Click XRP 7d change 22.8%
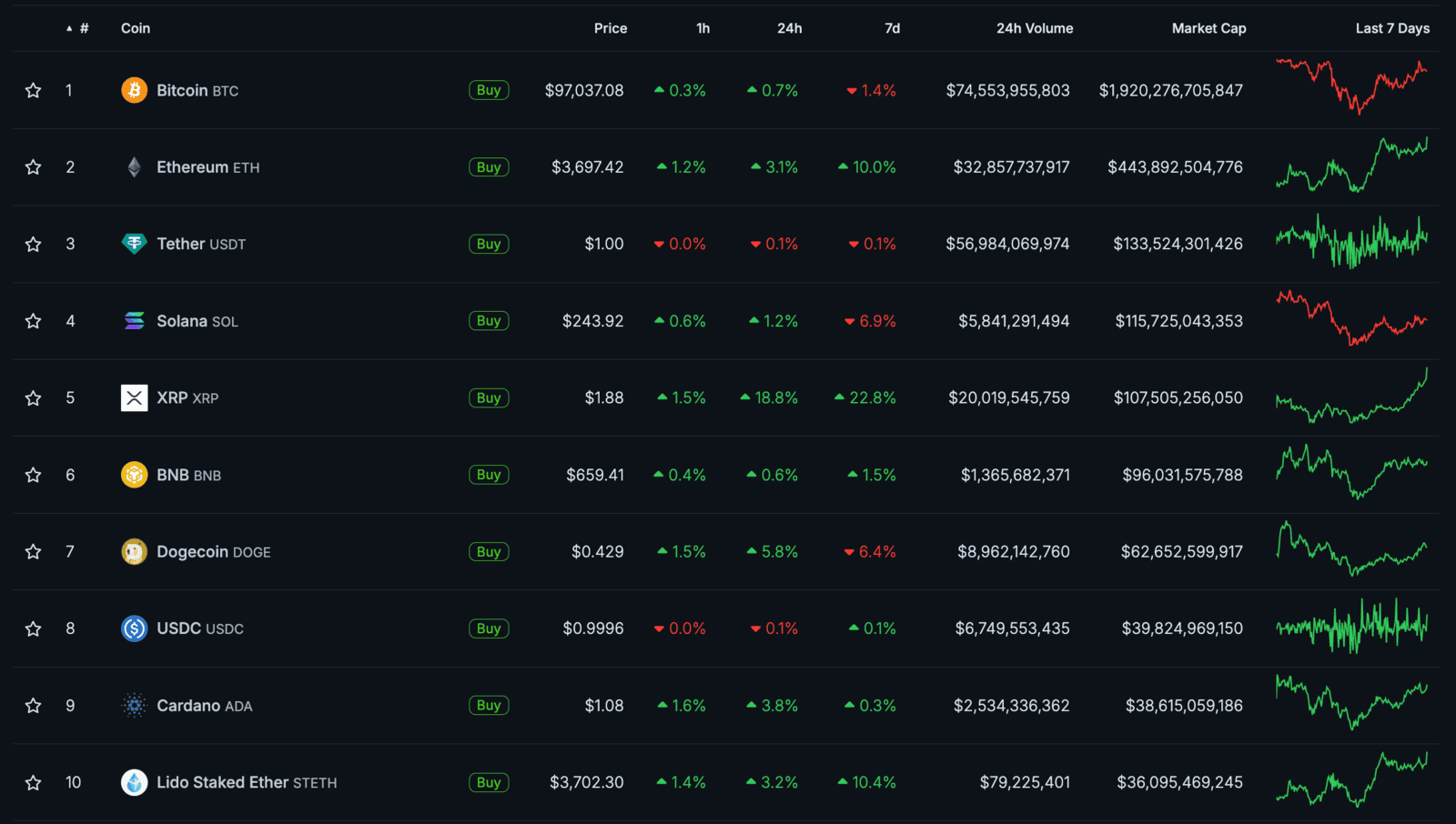Screen dimensions: 1456x824 pos(865,397)
